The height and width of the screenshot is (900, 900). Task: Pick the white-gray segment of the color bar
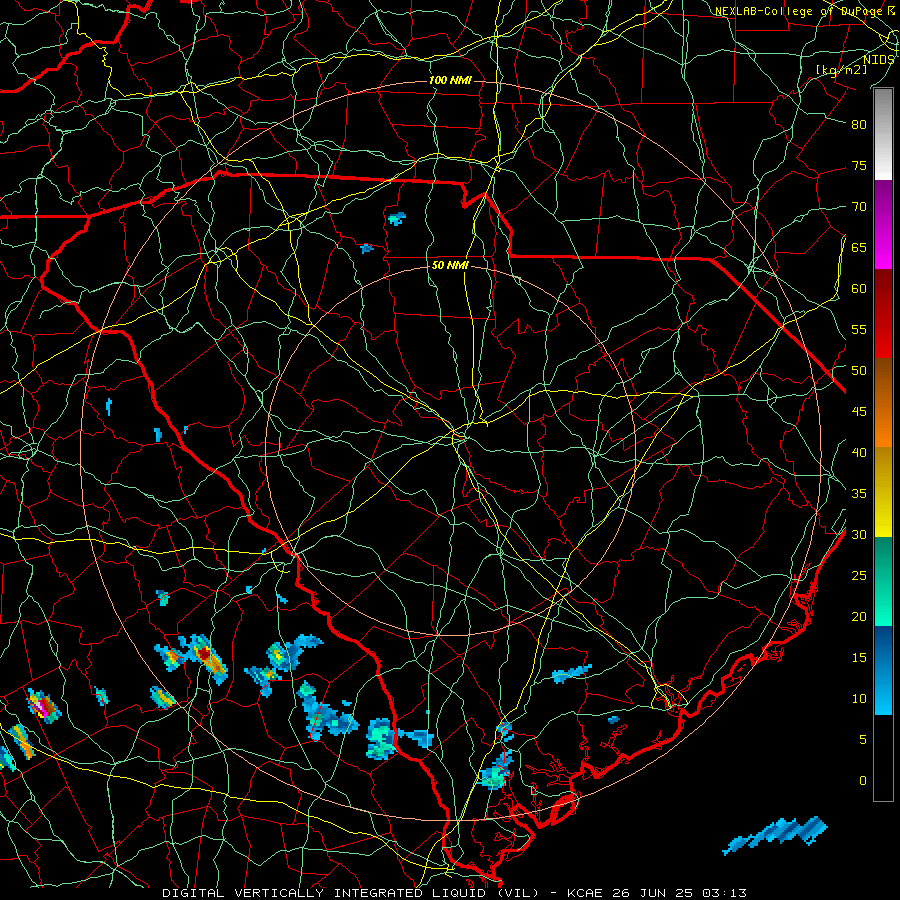(883, 134)
